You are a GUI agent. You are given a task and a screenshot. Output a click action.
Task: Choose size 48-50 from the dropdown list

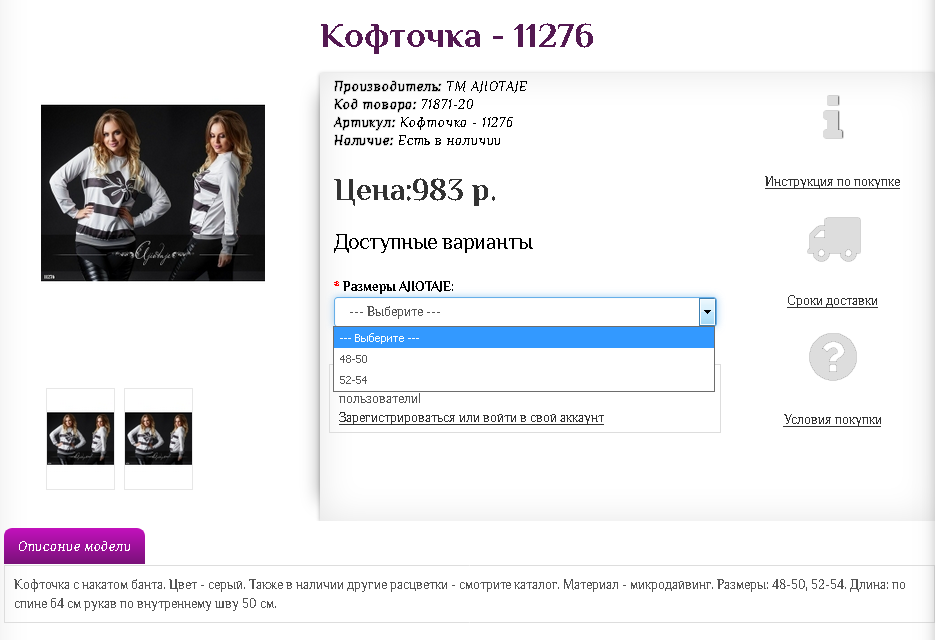(x=524, y=359)
